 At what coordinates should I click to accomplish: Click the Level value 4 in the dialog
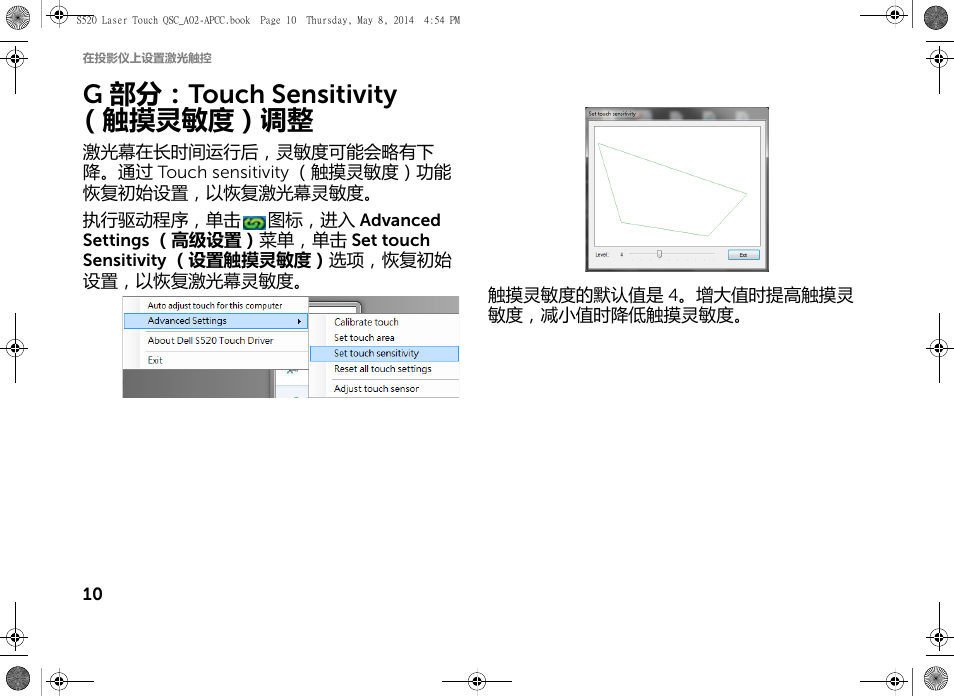pyautogui.click(x=621, y=254)
